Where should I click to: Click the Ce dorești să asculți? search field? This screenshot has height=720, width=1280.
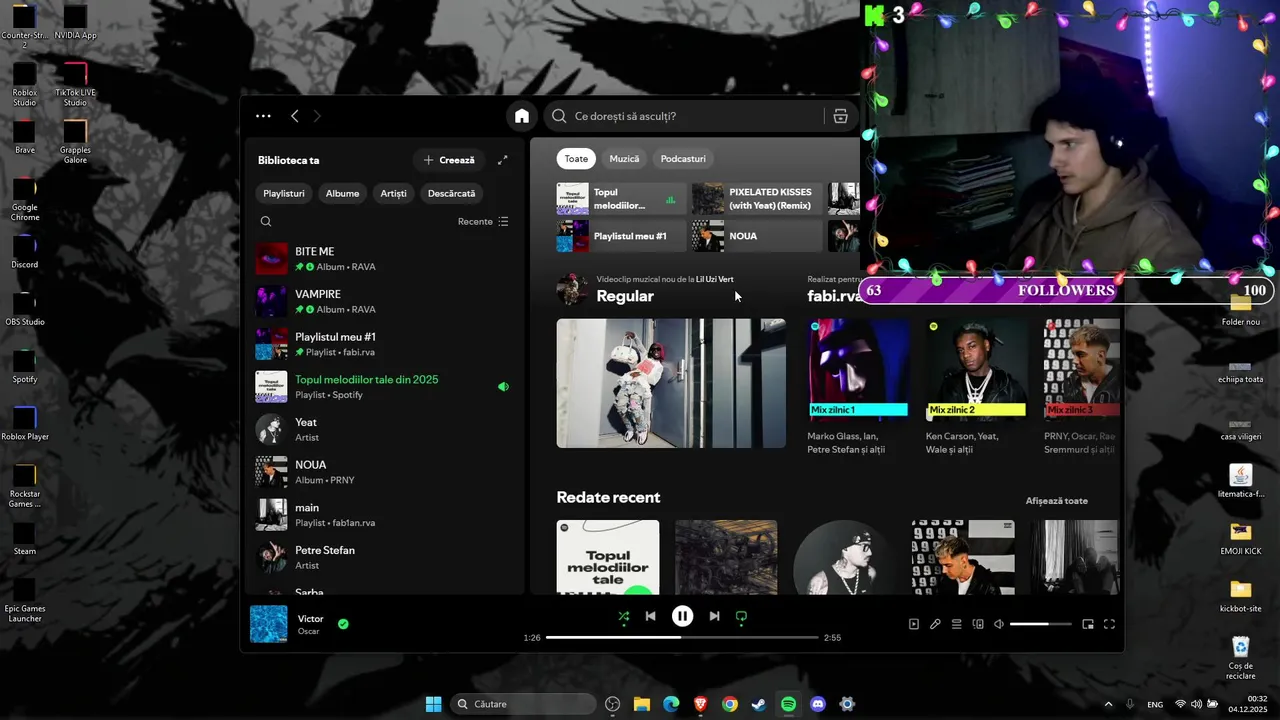click(685, 116)
